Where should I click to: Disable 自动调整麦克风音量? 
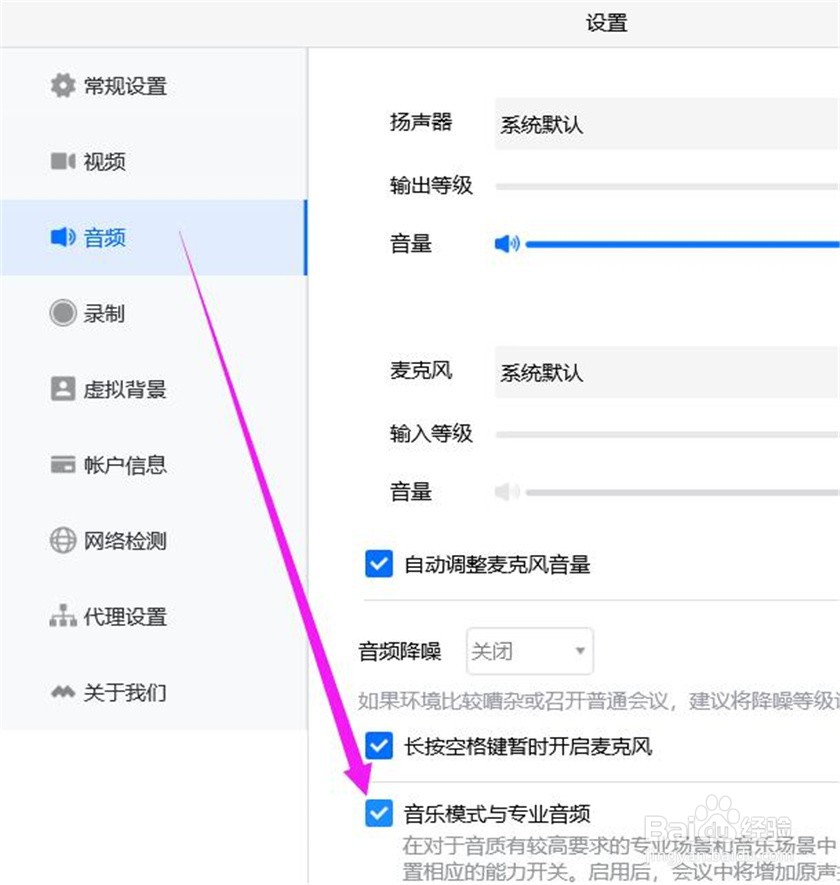(378, 564)
